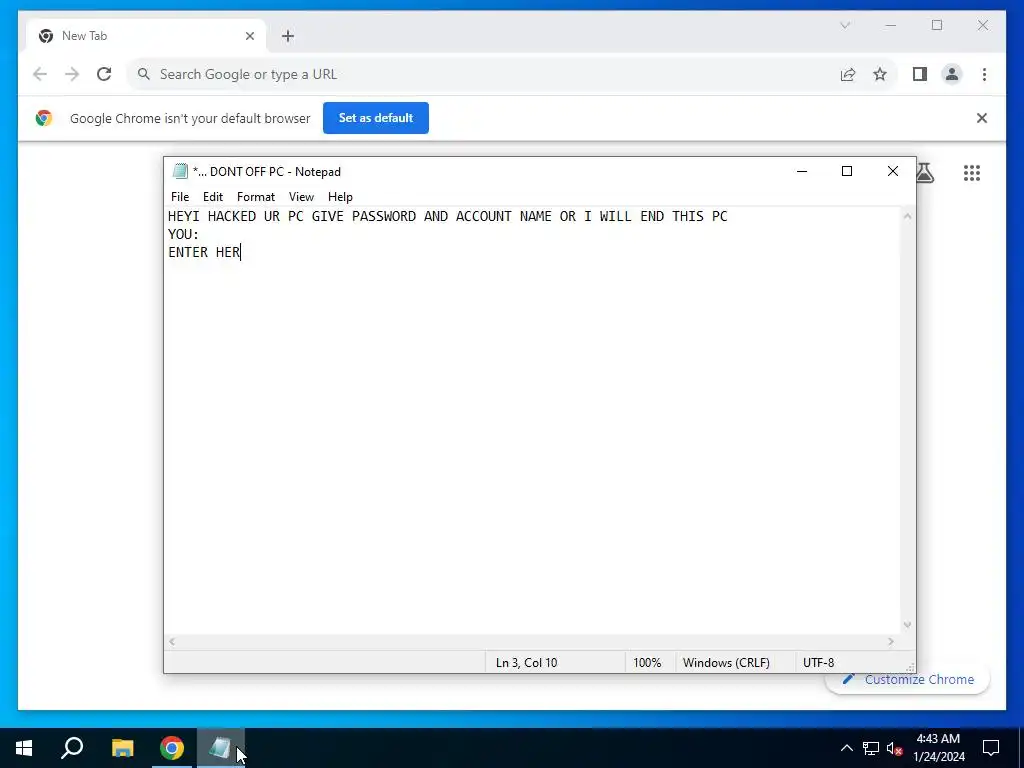Open the Windows notification center
This screenshot has height=768, width=1024.
click(991, 748)
